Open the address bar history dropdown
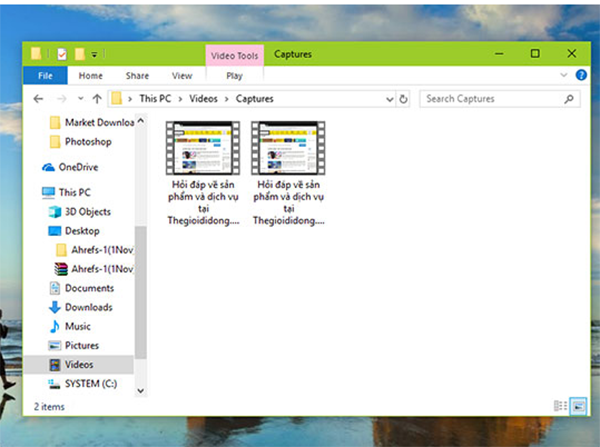The height and width of the screenshot is (447, 600). click(388, 99)
